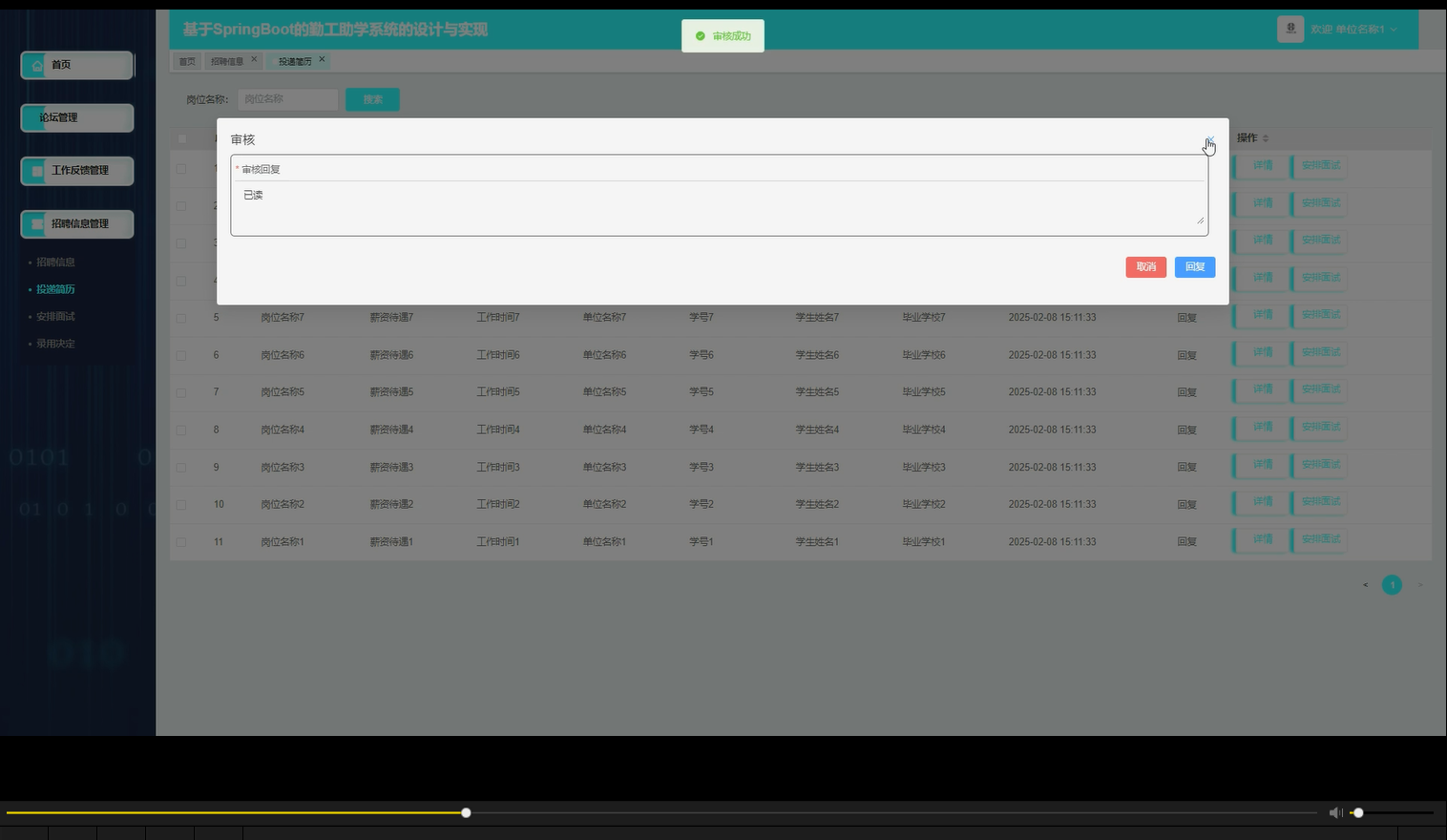Switch to the 招聘信息 page tab
The image size is (1447, 840).
point(227,61)
